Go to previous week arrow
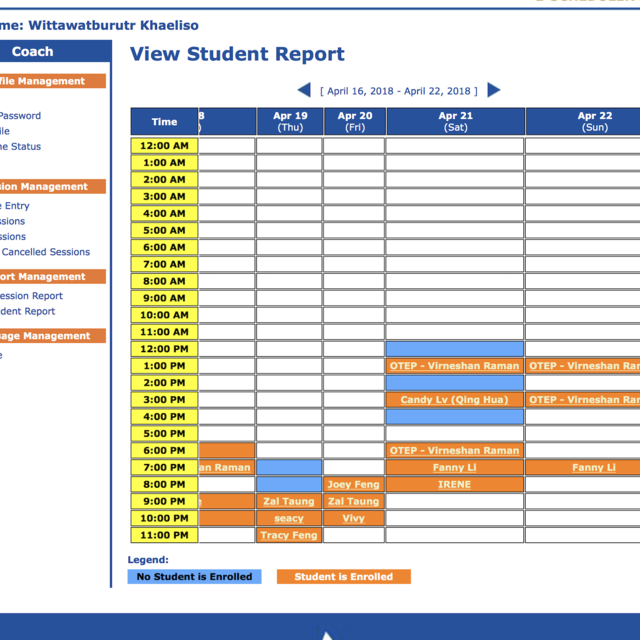Screen dimensions: 640x640 coord(304,90)
